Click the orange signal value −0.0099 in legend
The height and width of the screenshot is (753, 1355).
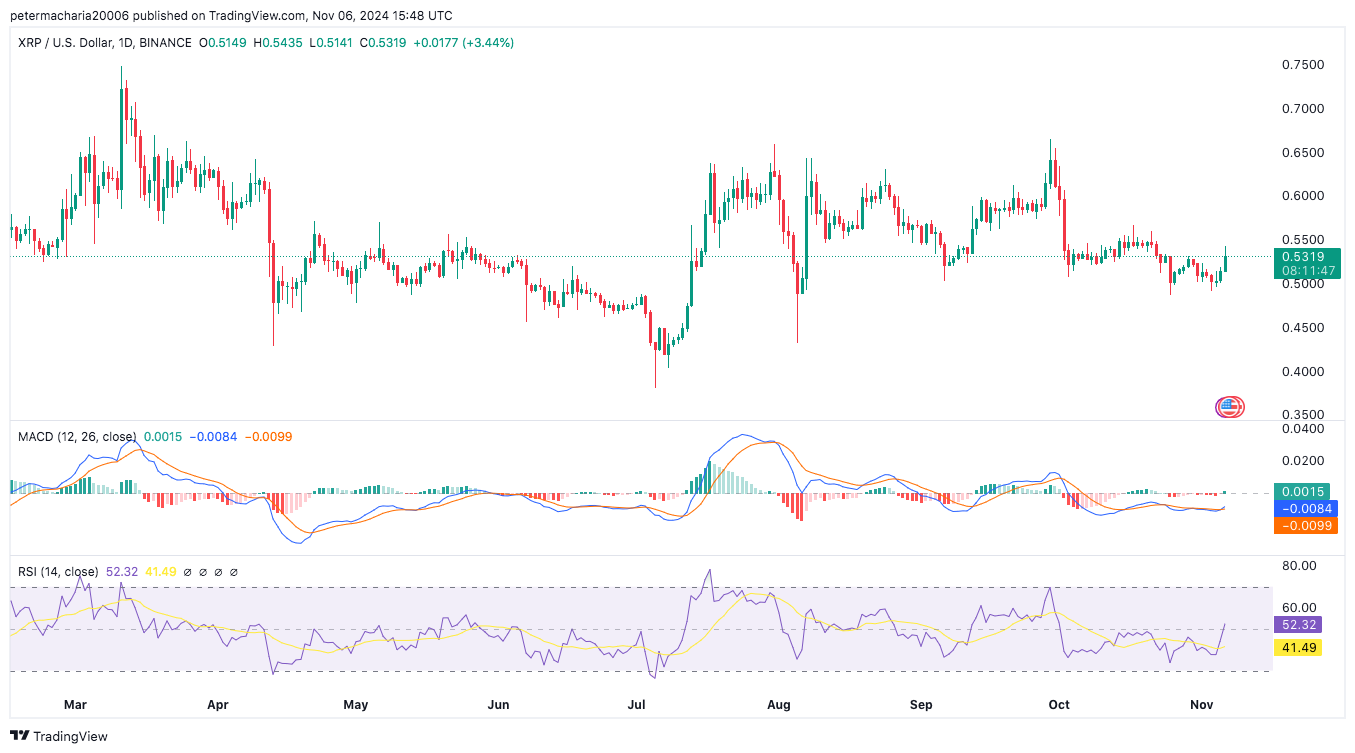(269, 437)
